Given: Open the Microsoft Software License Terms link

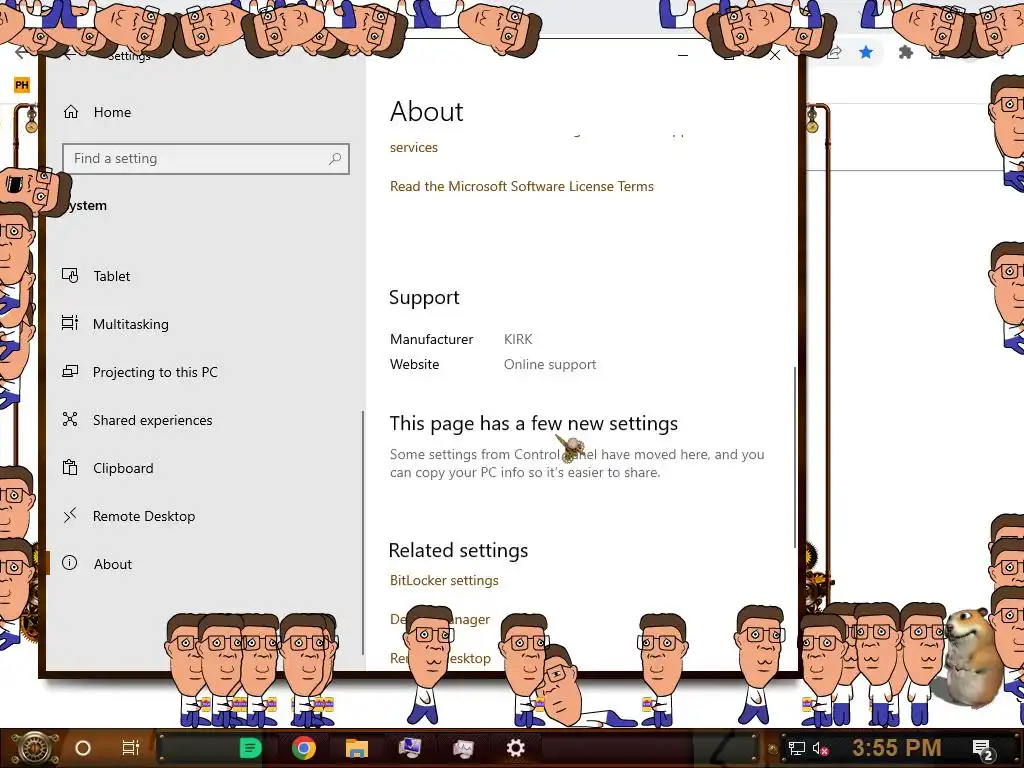Looking at the screenshot, I should coord(522,186).
